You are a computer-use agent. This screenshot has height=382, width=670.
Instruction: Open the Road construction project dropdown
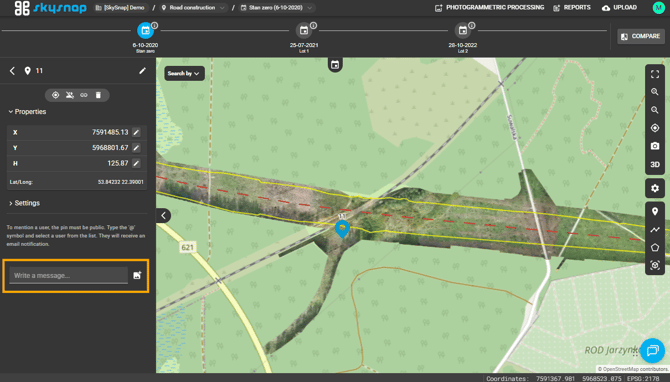click(193, 8)
